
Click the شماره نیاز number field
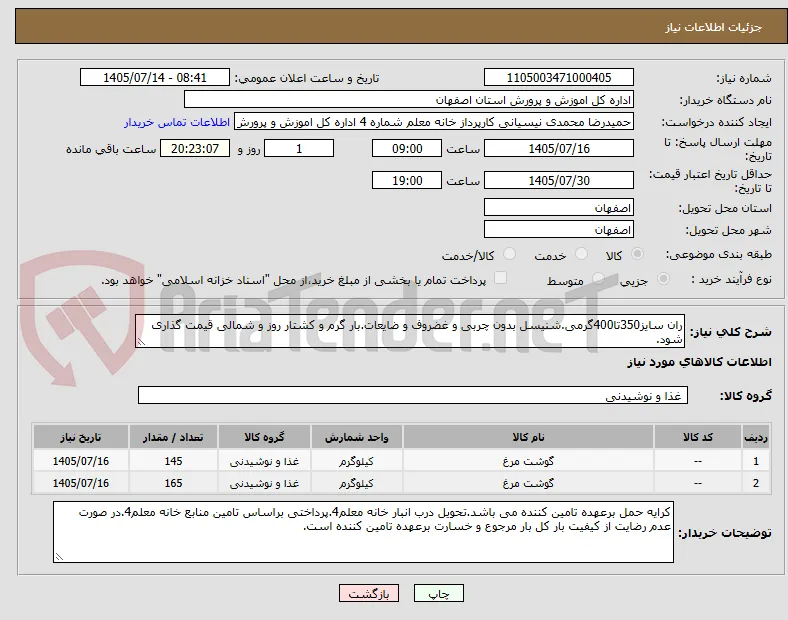(x=559, y=77)
